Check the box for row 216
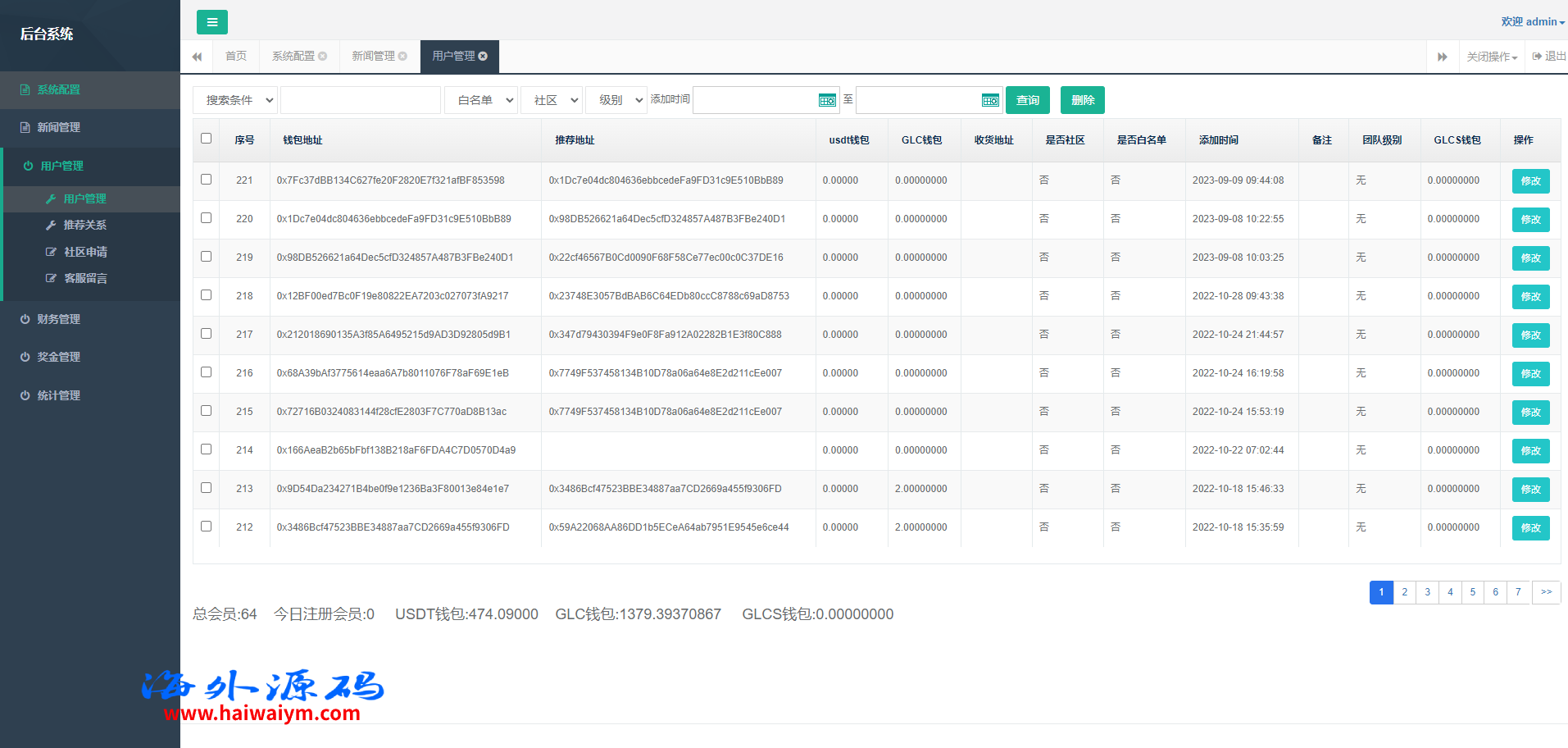This screenshot has width=1568, height=748. (207, 372)
